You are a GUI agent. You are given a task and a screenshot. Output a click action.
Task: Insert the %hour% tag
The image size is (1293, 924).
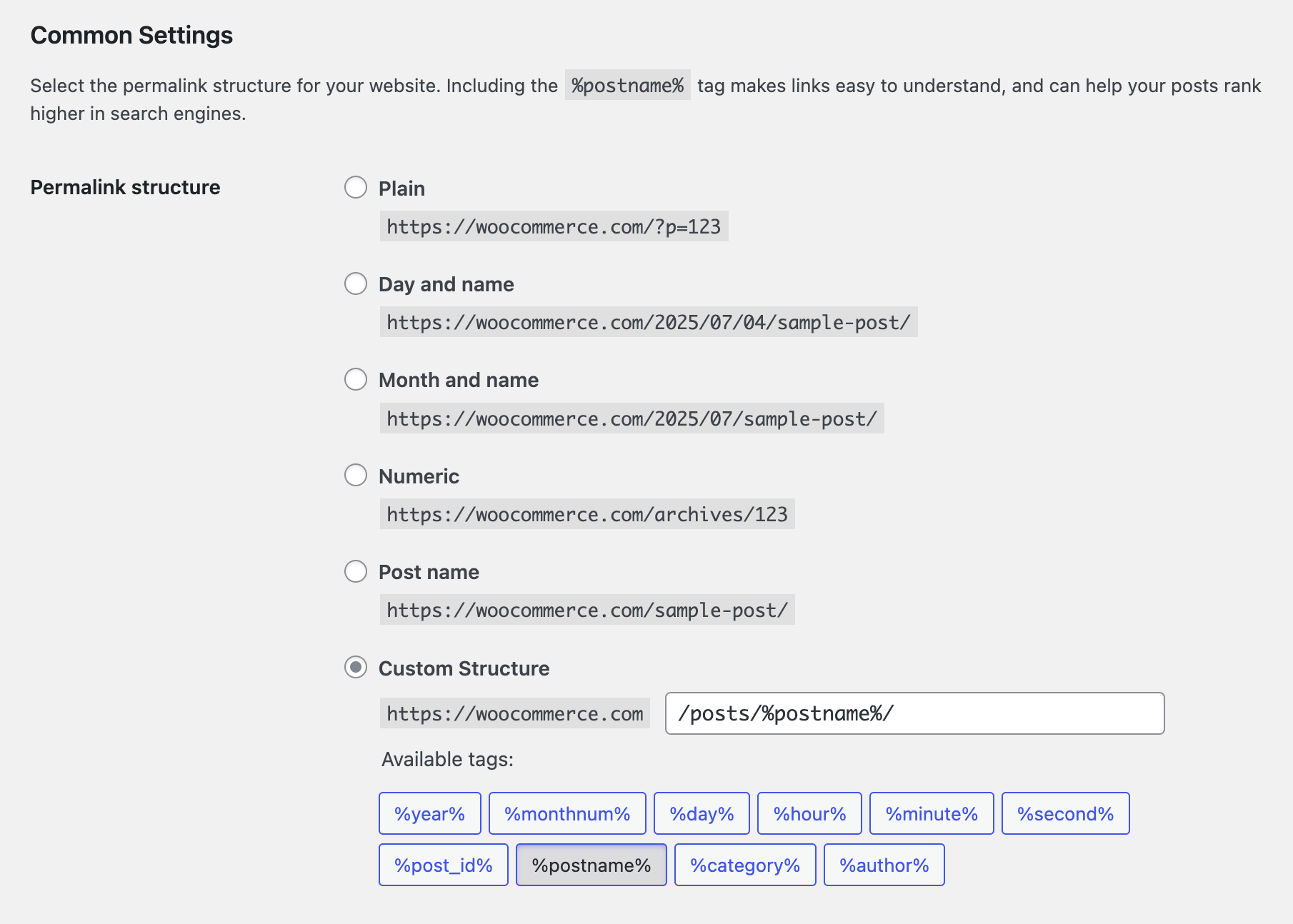809,813
